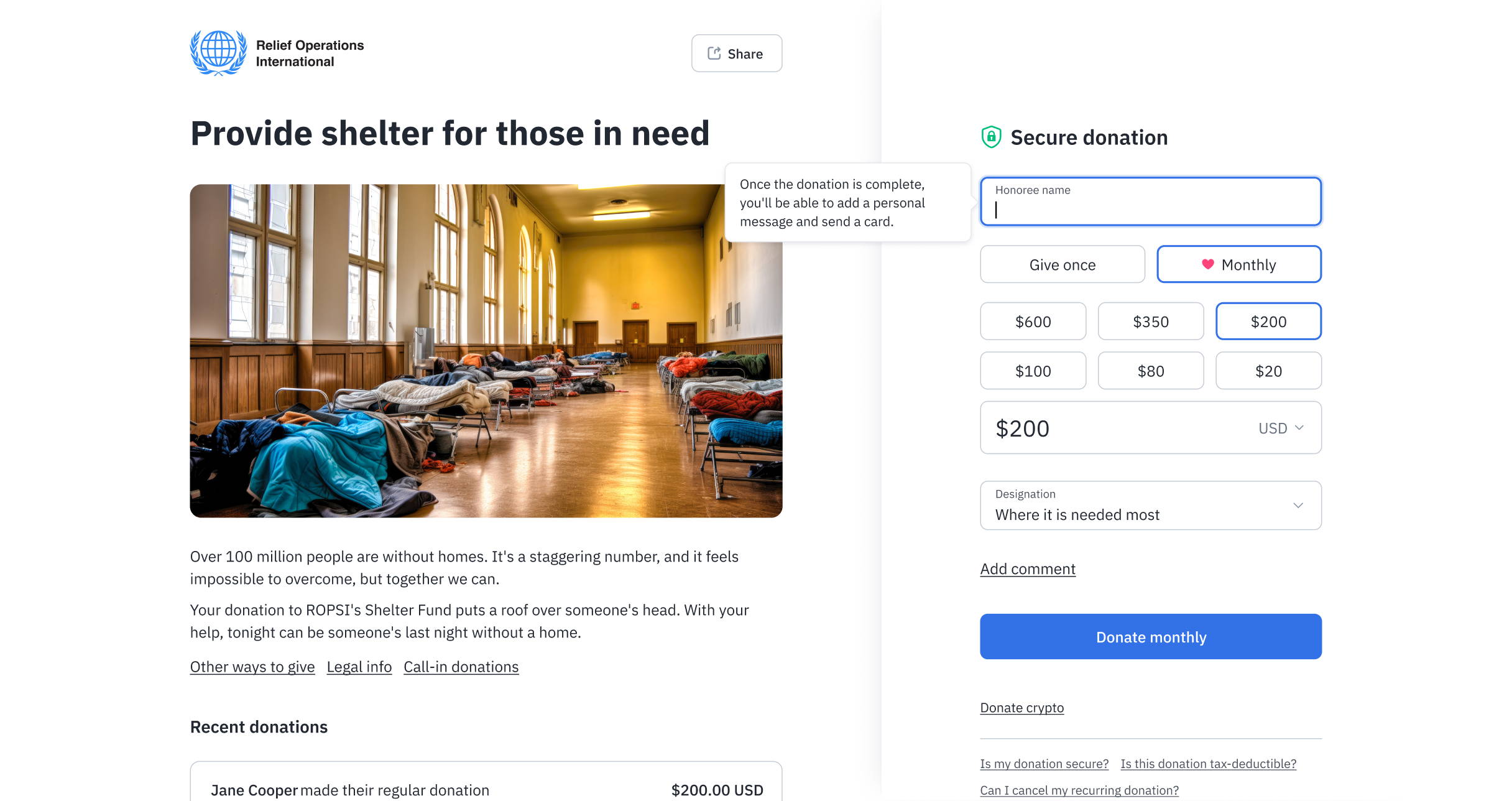Click the Donate crypto link
1512x801 pixels.
tap(1021, 708)
